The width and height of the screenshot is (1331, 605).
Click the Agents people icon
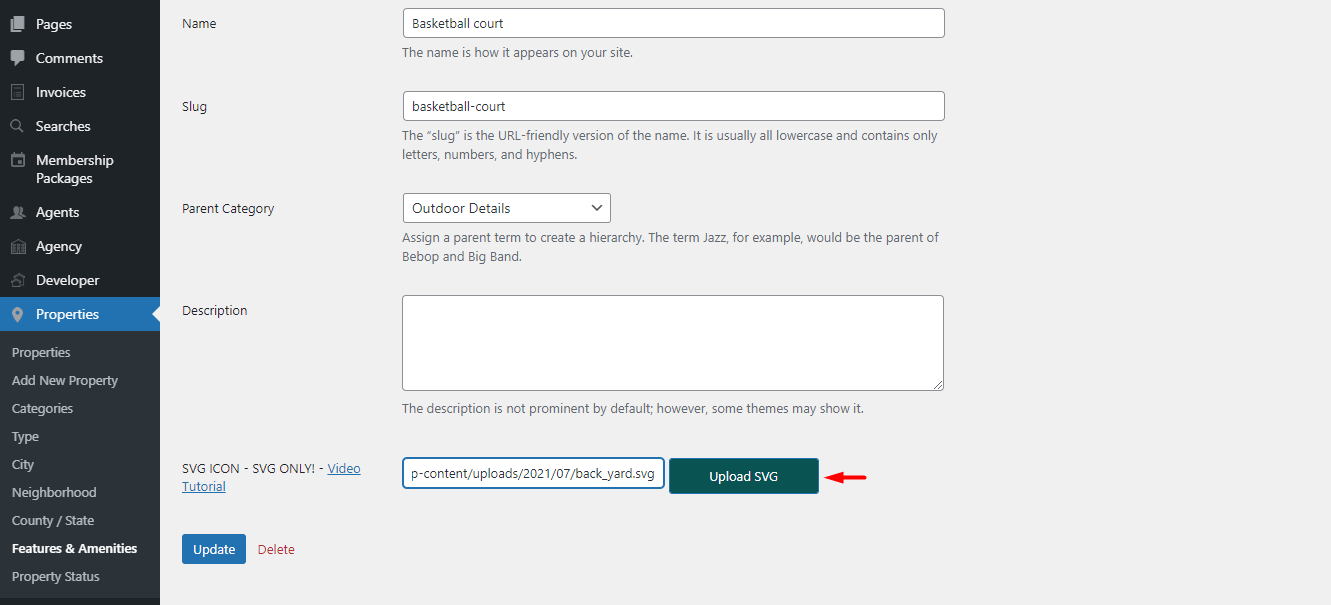[18, 212]
